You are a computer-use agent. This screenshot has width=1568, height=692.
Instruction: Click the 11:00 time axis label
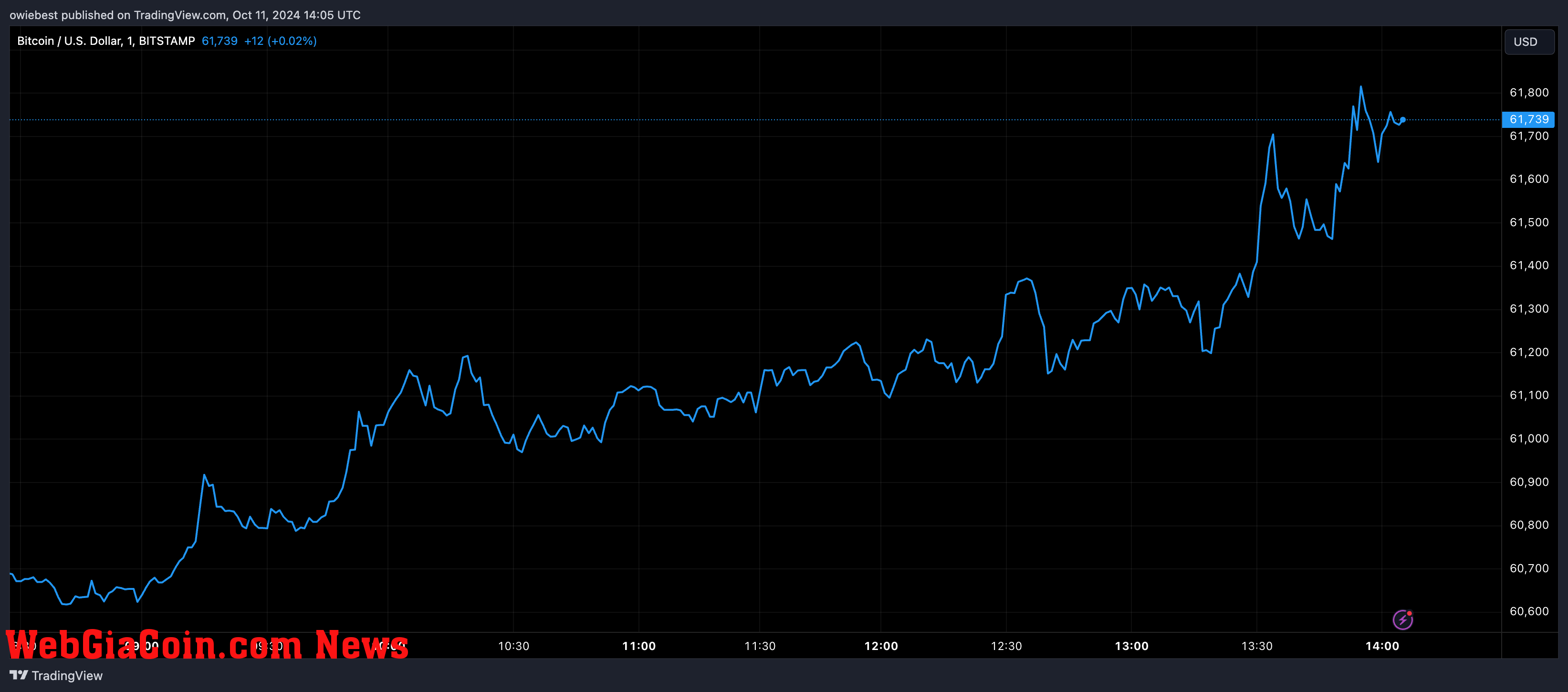(x=639, y=646)
